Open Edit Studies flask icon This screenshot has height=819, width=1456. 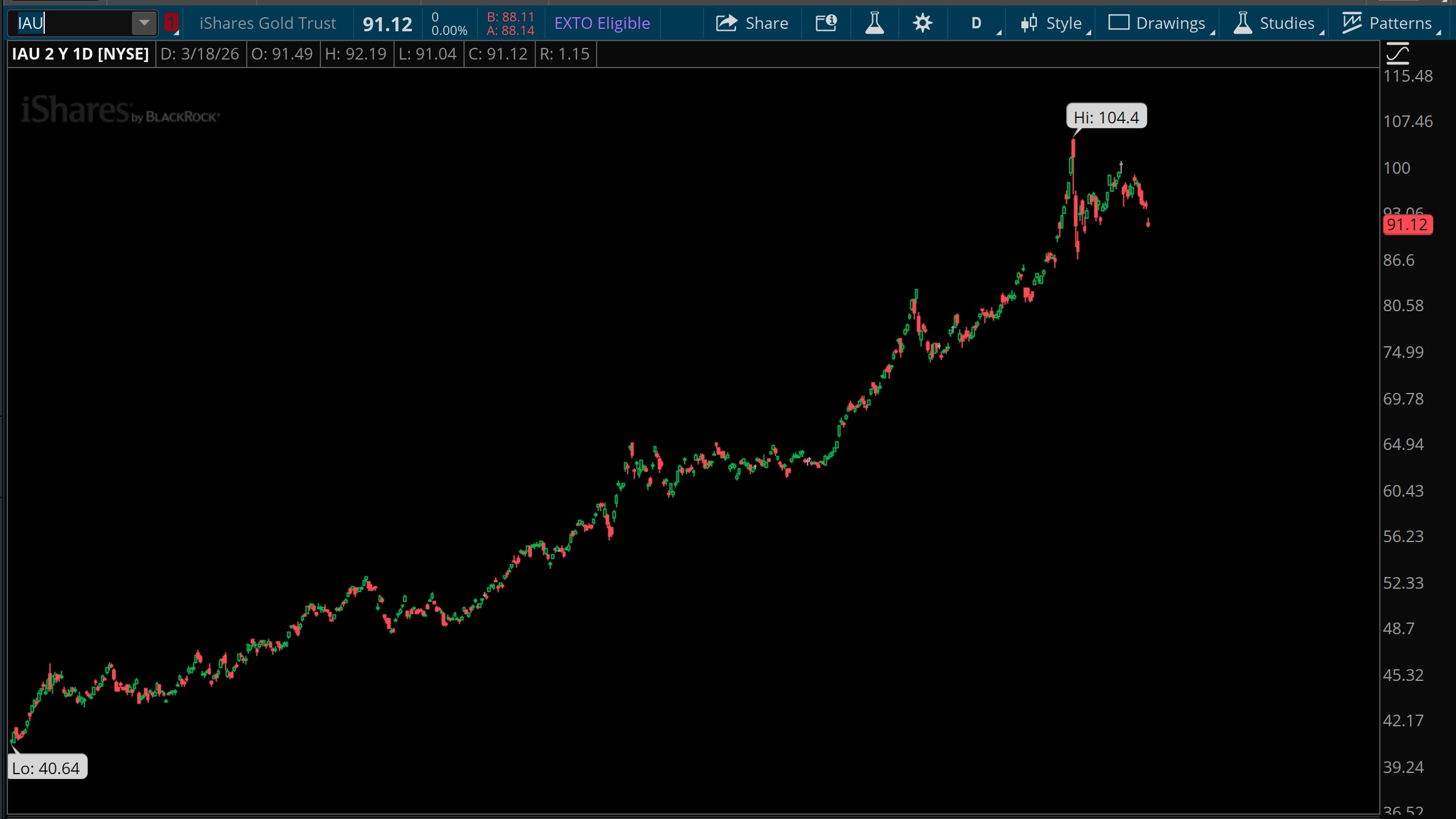click(874, 23)
